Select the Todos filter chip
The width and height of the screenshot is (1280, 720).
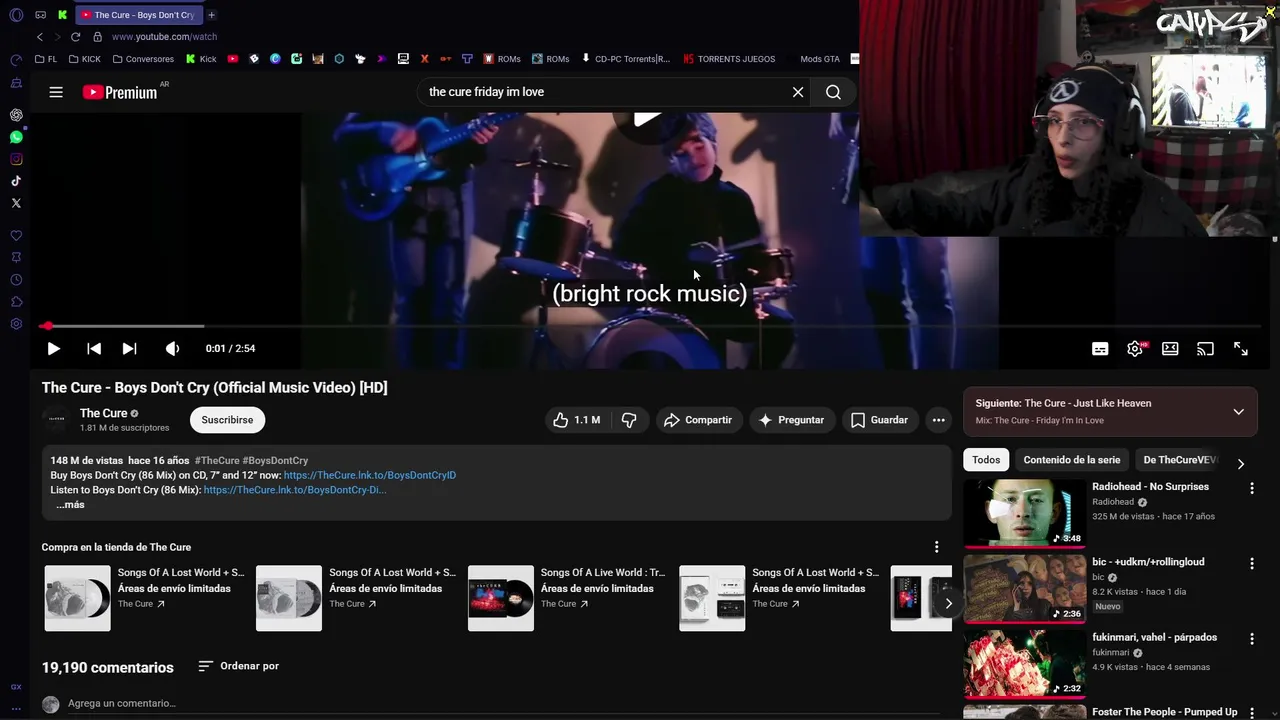tap(986, 460)
